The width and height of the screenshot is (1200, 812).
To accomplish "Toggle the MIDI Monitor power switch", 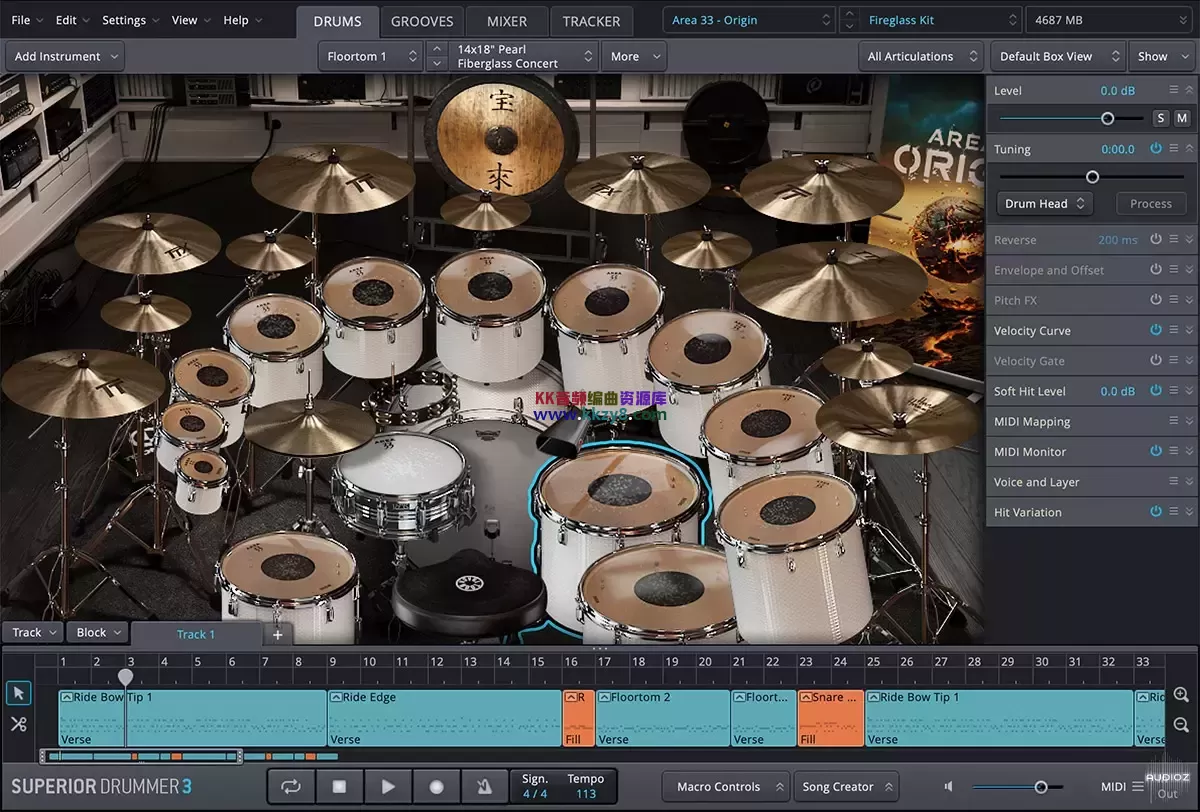I will click(1156, 451).
